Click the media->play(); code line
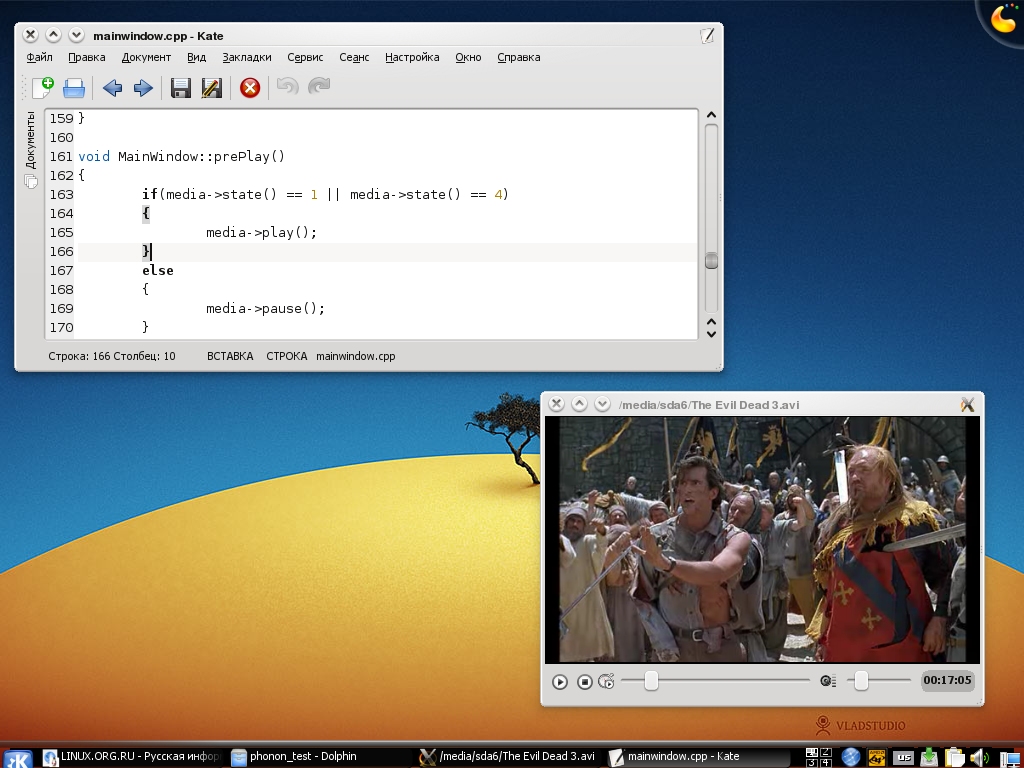This screenshot has height=768, width=1024. 261,232
